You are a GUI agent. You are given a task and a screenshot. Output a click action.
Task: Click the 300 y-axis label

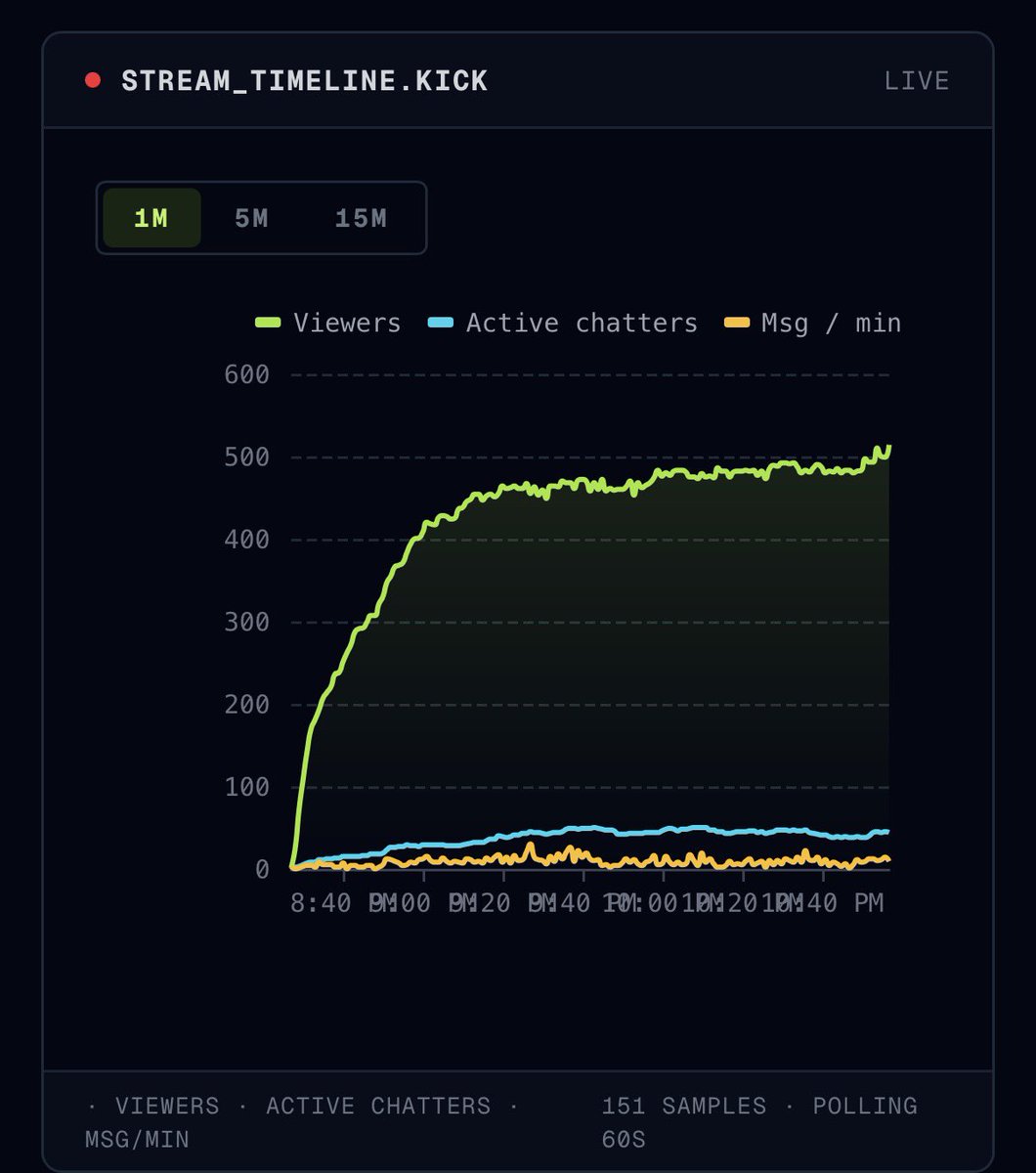coord(246,622)
